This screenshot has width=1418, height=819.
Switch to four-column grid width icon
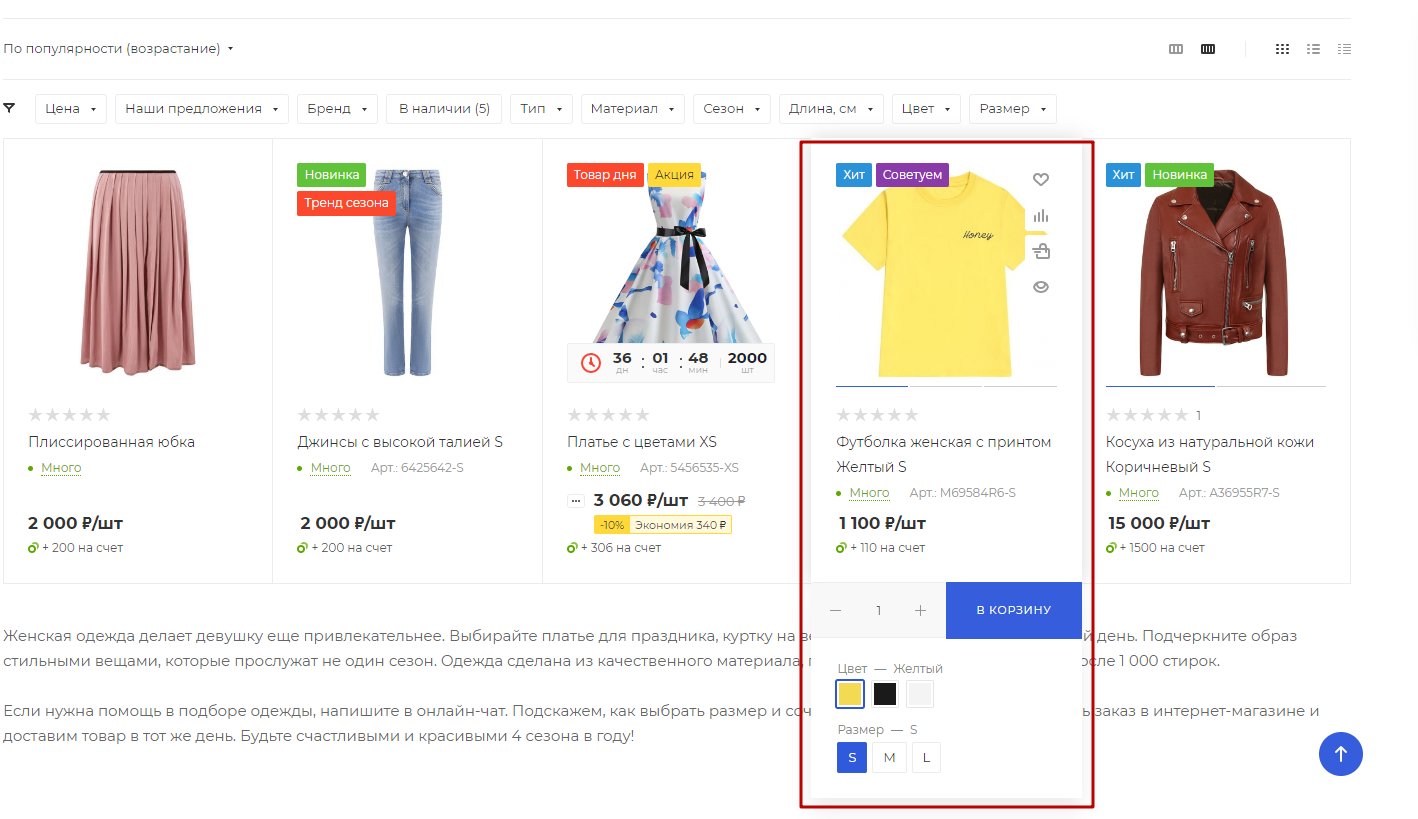[x=1208, y=49]
